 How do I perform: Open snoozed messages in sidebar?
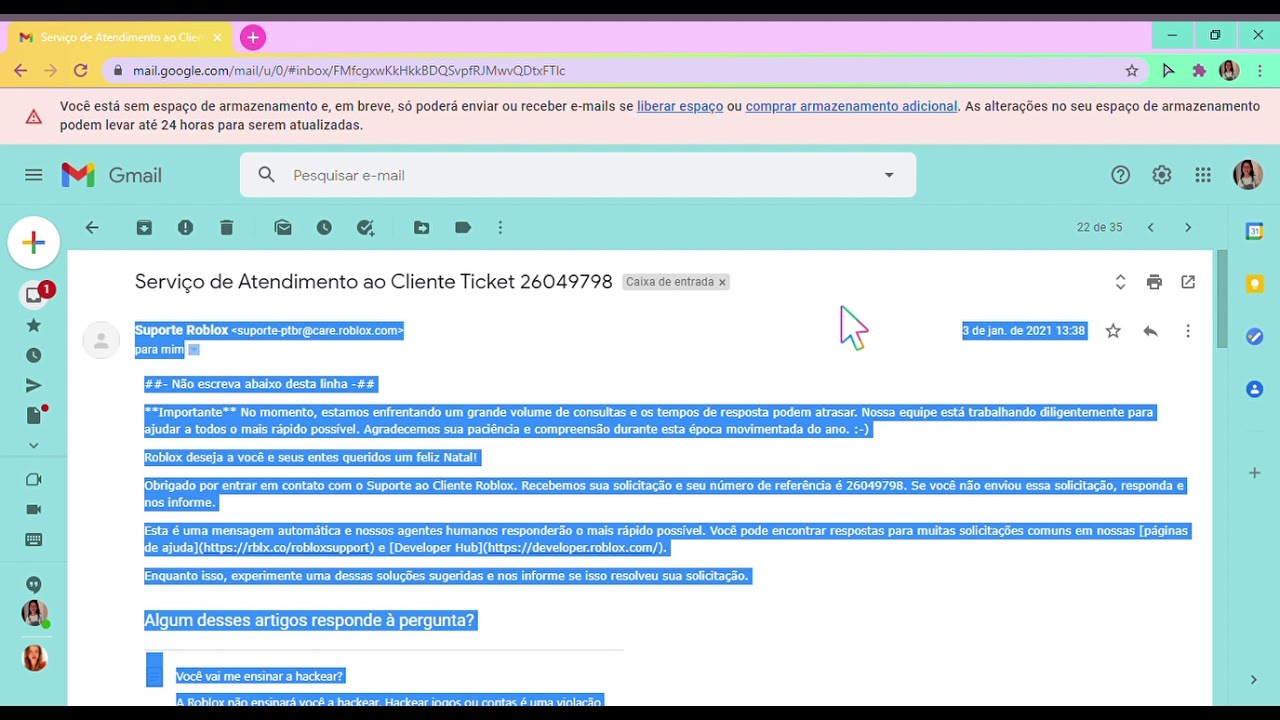click(34, 355)
